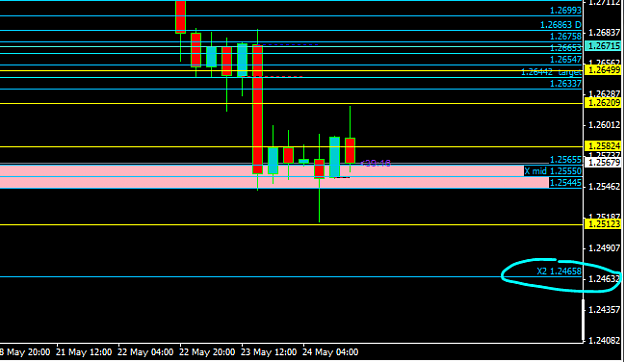Image resolution: width=625 pixels, height=362 pixels.
Task: Click the 1.26547 level label
Action: tap(566, 60)
